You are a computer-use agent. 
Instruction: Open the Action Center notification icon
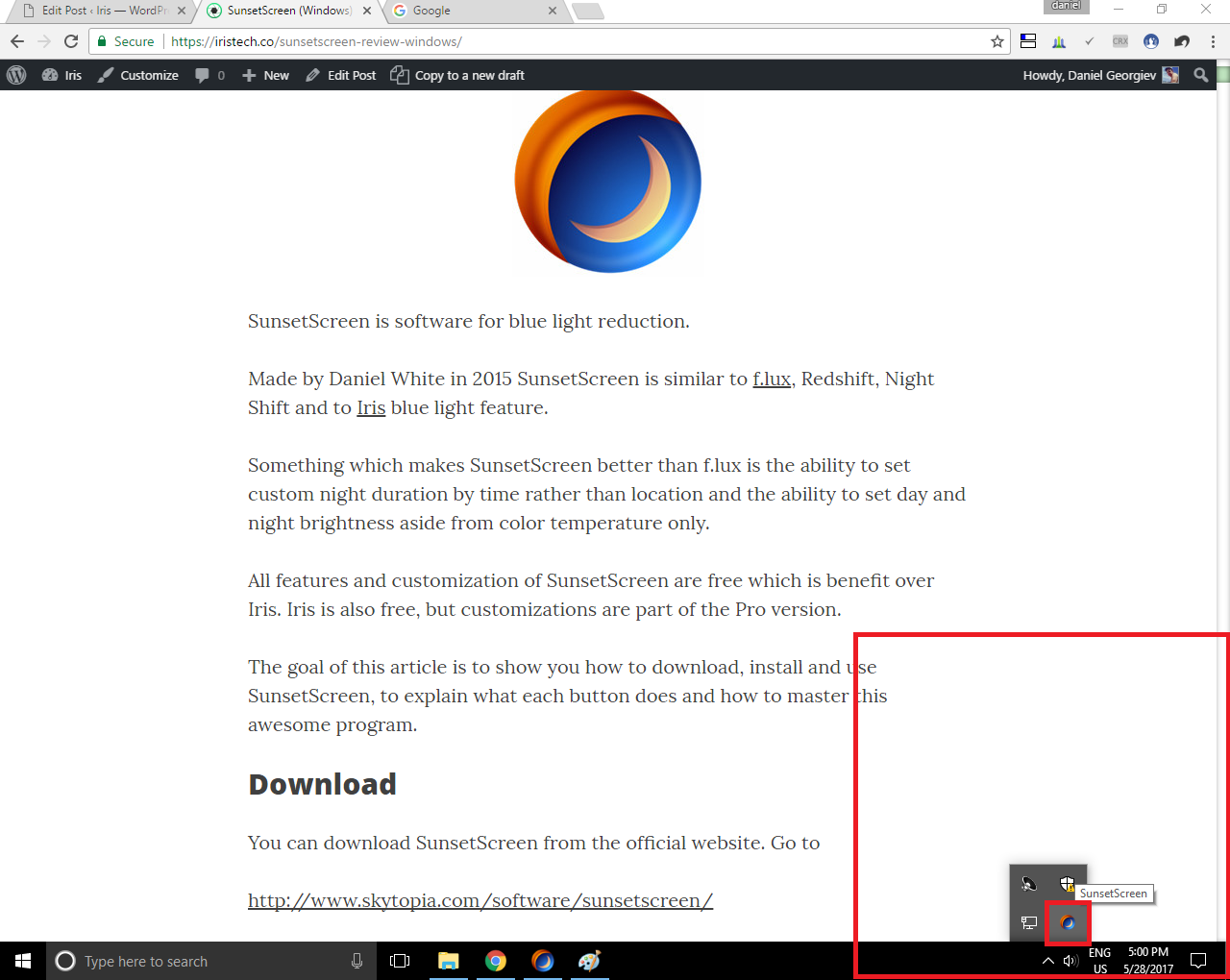[x=1198, y=961]
